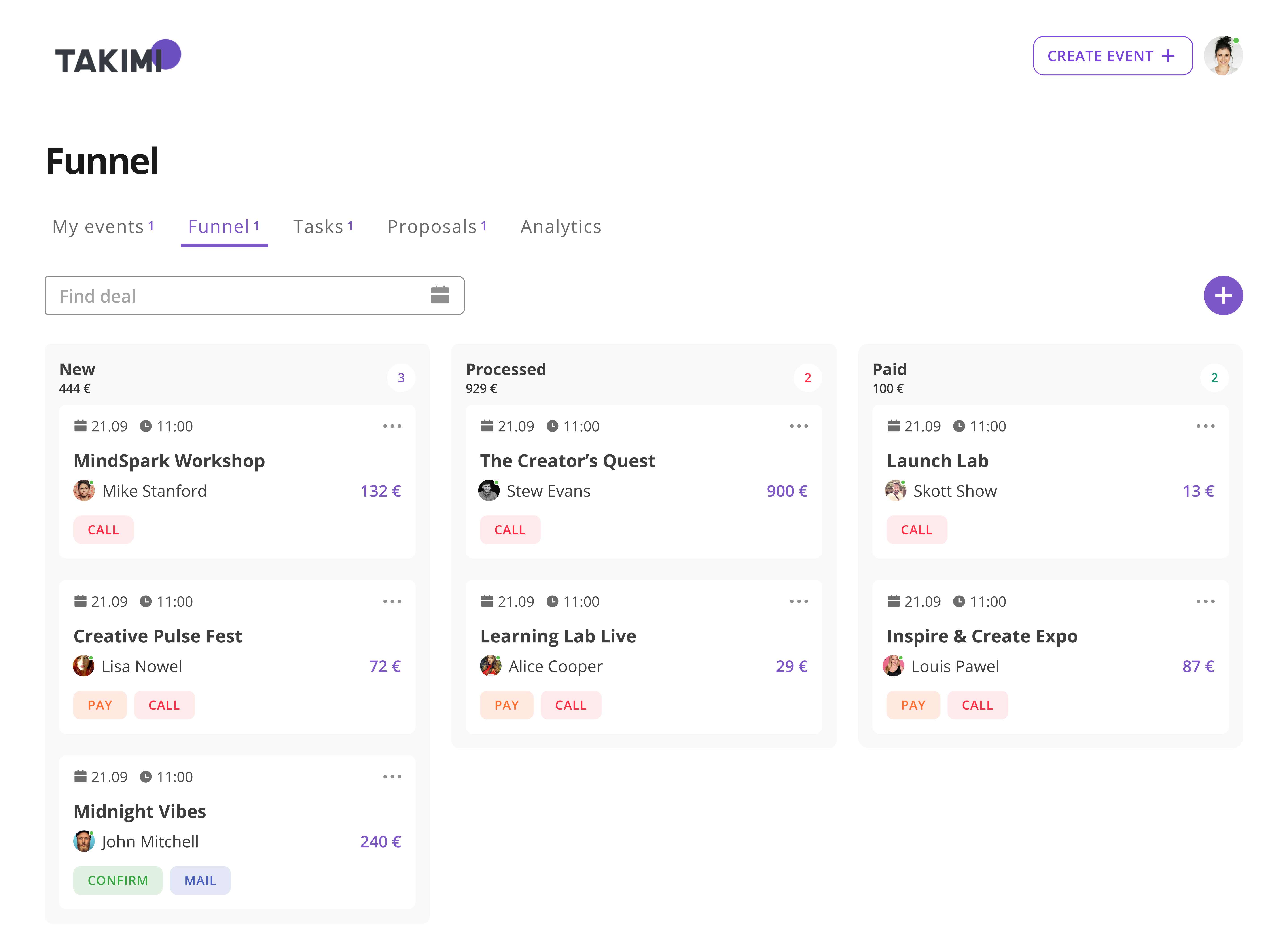Click the Processed column count badge
Viewport: 1288px width, 952px height.
click(x=807, y=378)
